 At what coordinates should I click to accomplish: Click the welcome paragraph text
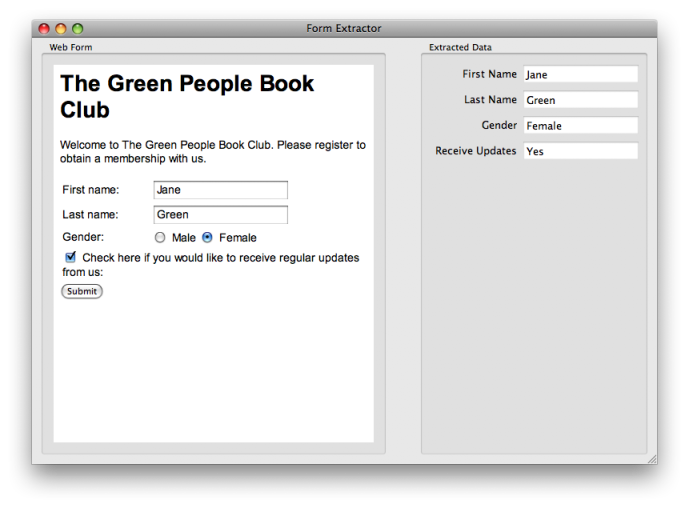pos(212,151)
